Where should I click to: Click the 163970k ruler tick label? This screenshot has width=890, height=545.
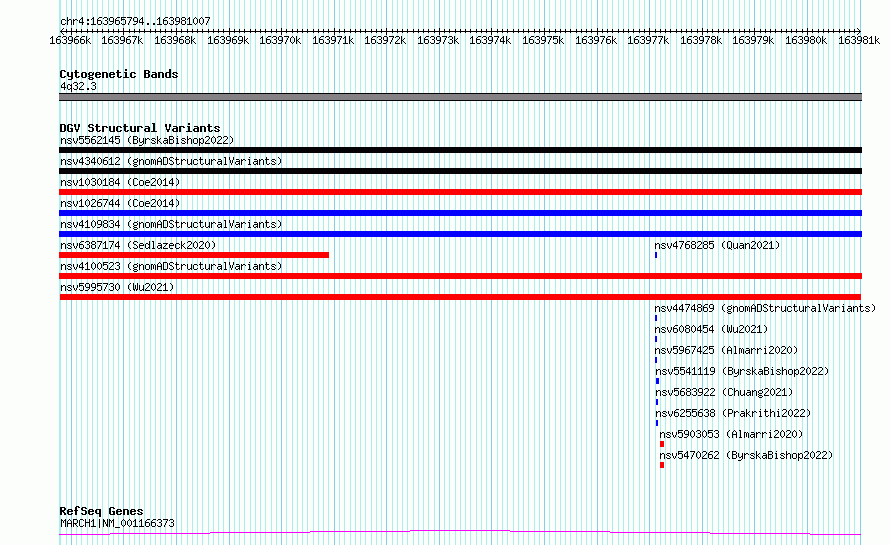coord(280,40)
